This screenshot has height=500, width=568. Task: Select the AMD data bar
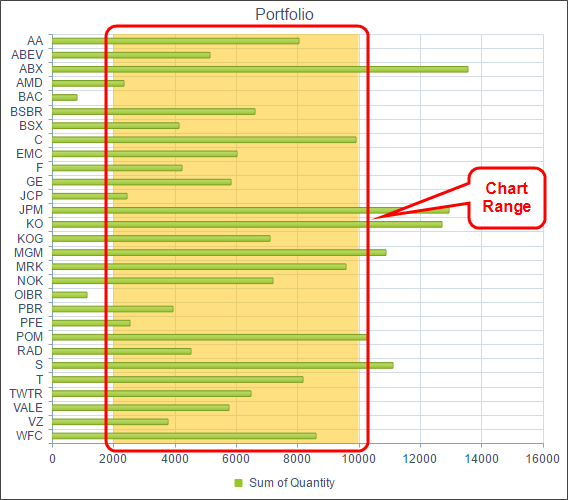(x=88, y=83)
